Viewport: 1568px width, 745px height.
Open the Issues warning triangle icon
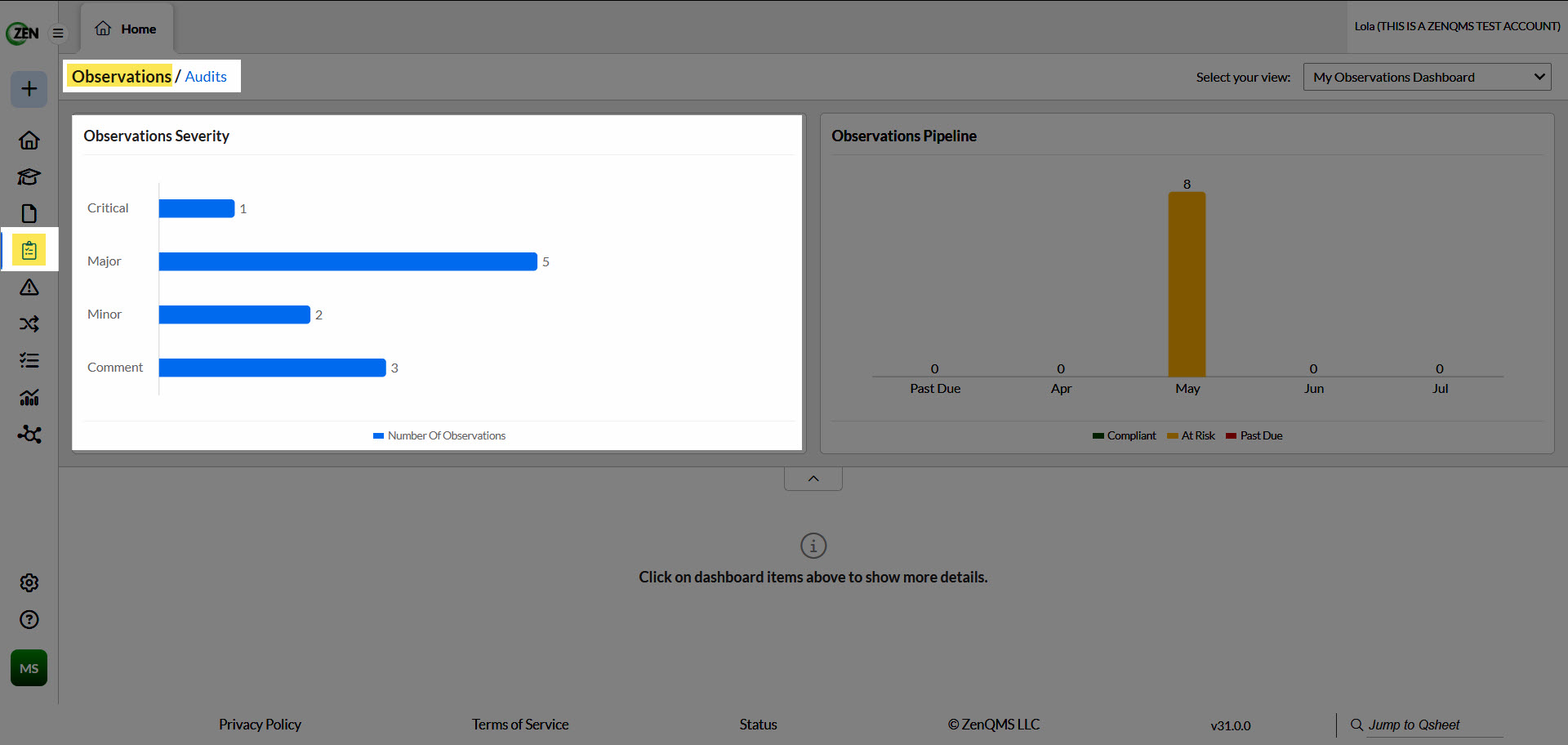[29, 288]
